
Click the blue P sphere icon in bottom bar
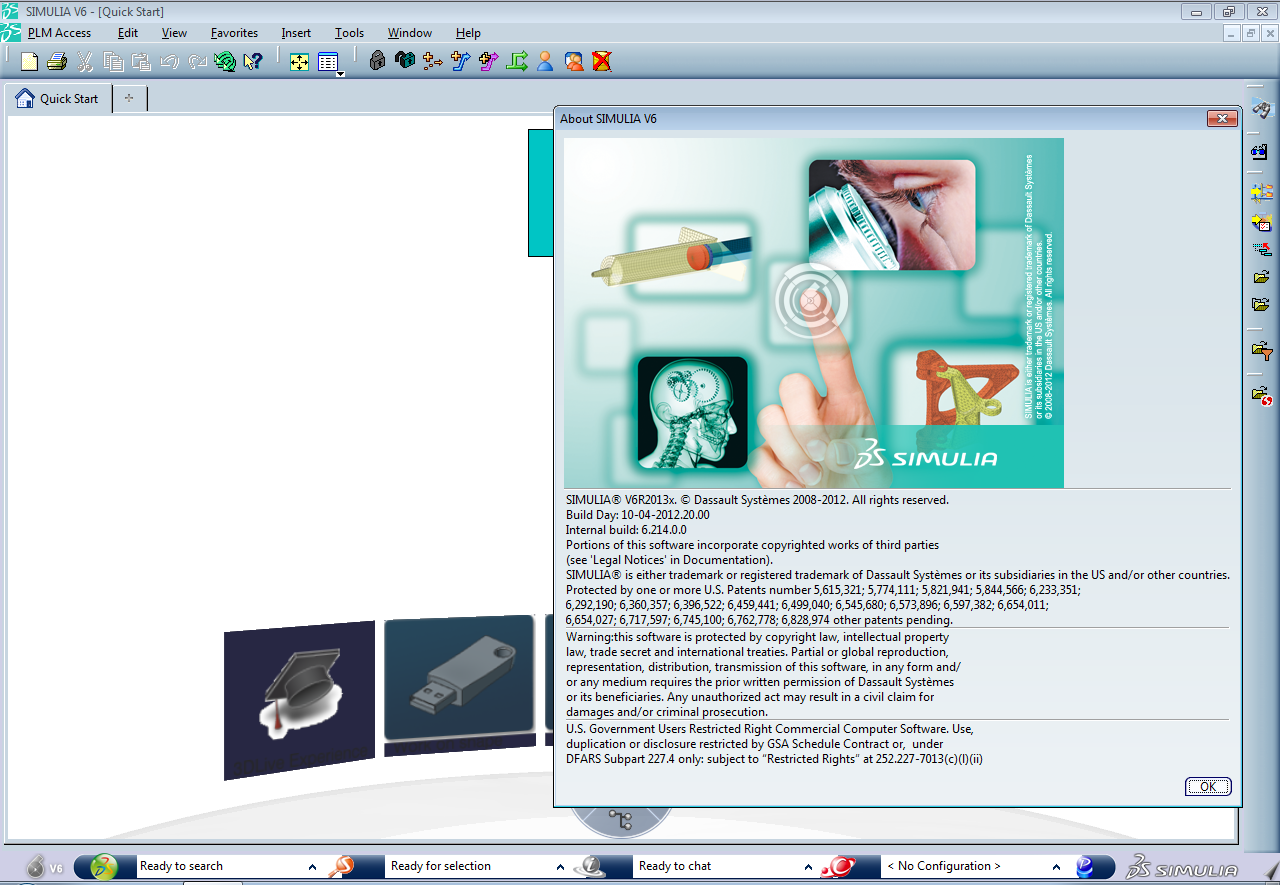click(1085, 867)
